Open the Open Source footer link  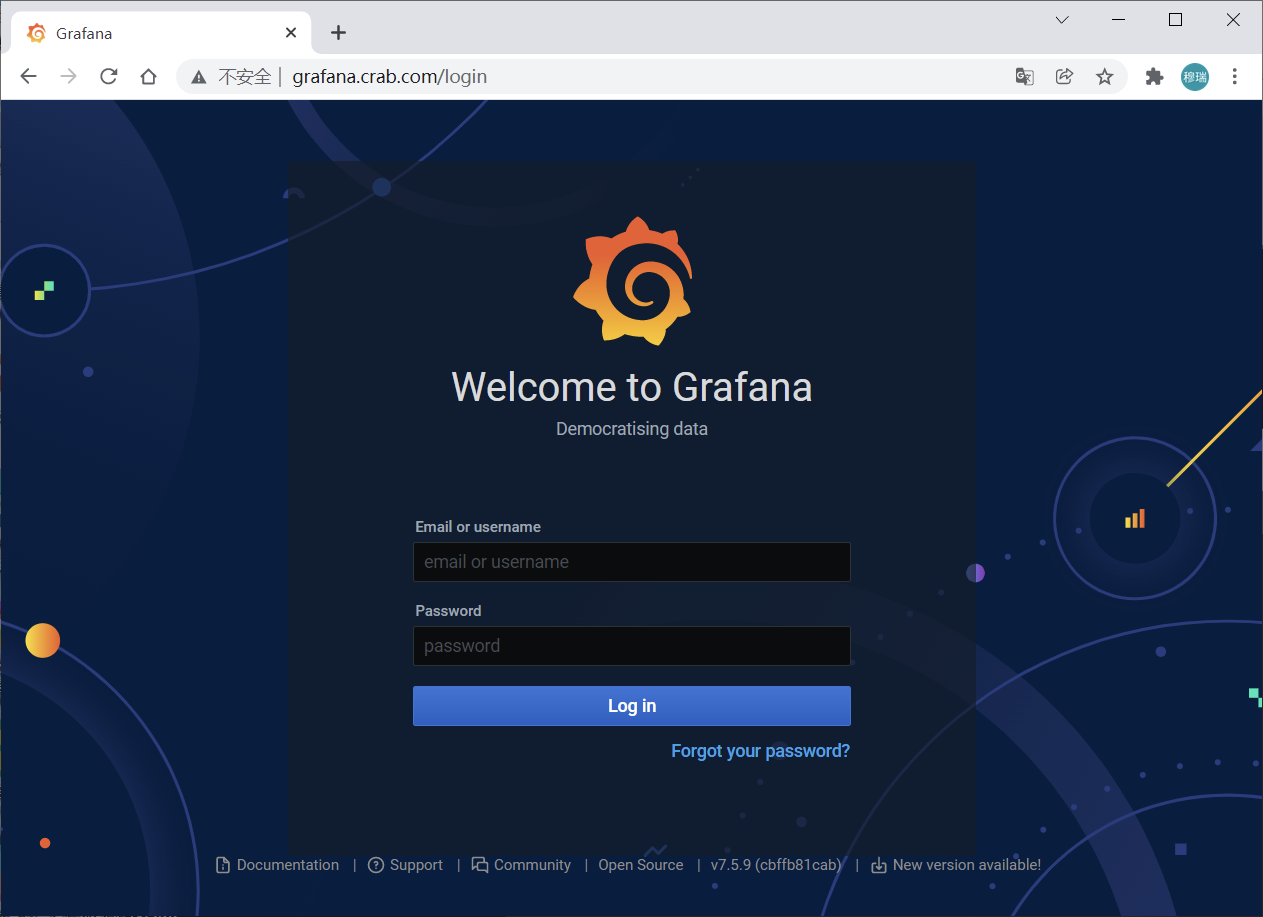(641, 865)
